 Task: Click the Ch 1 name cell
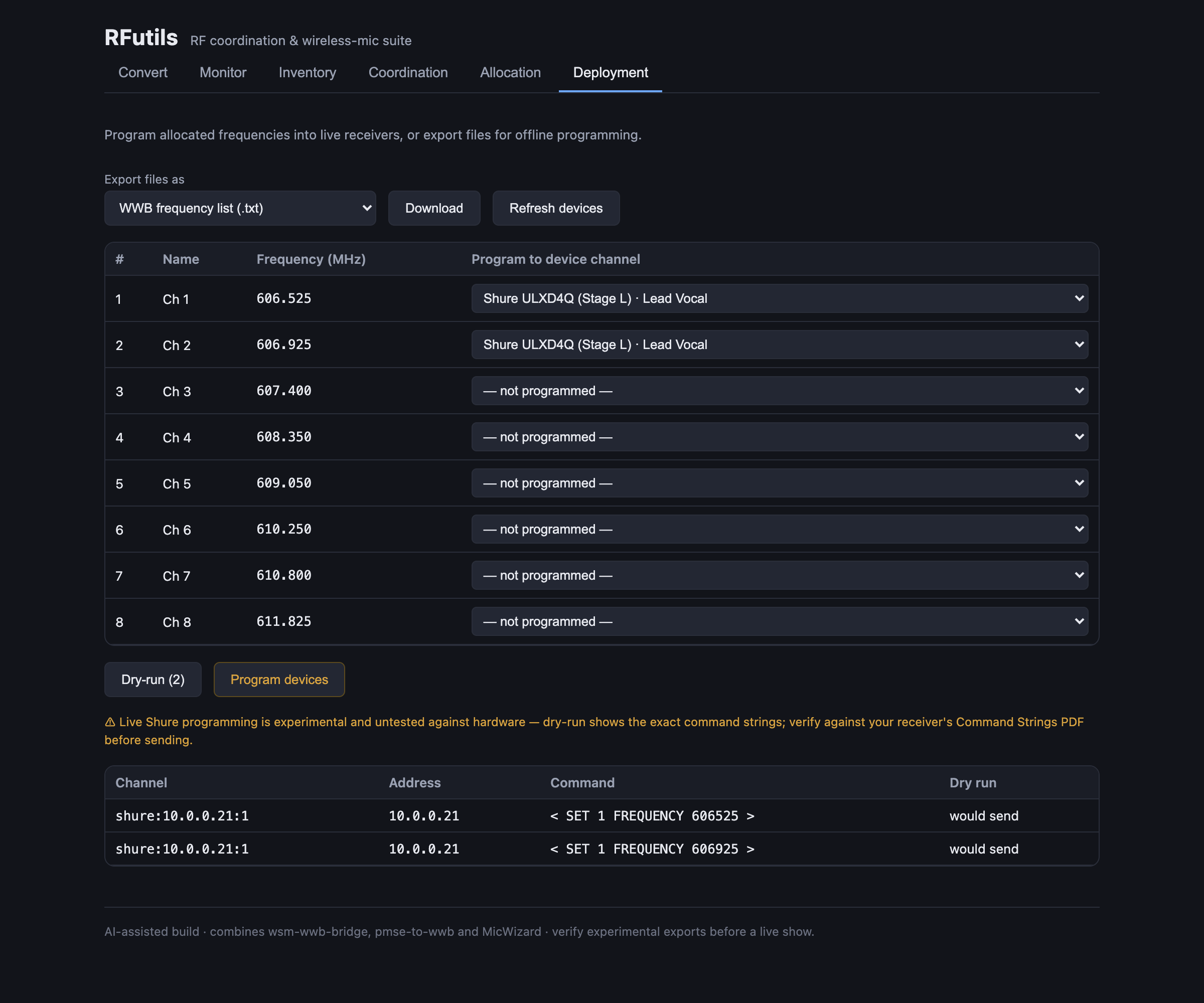176,299
